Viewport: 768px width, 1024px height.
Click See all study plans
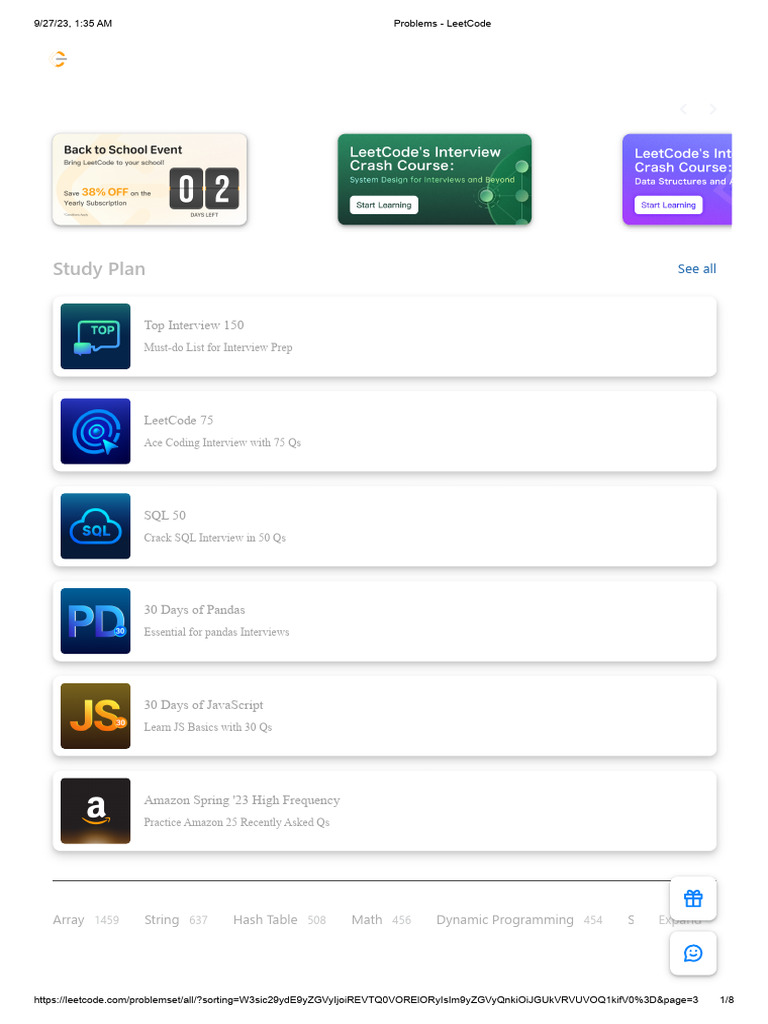pyautogui.click(x=697, y=268)
